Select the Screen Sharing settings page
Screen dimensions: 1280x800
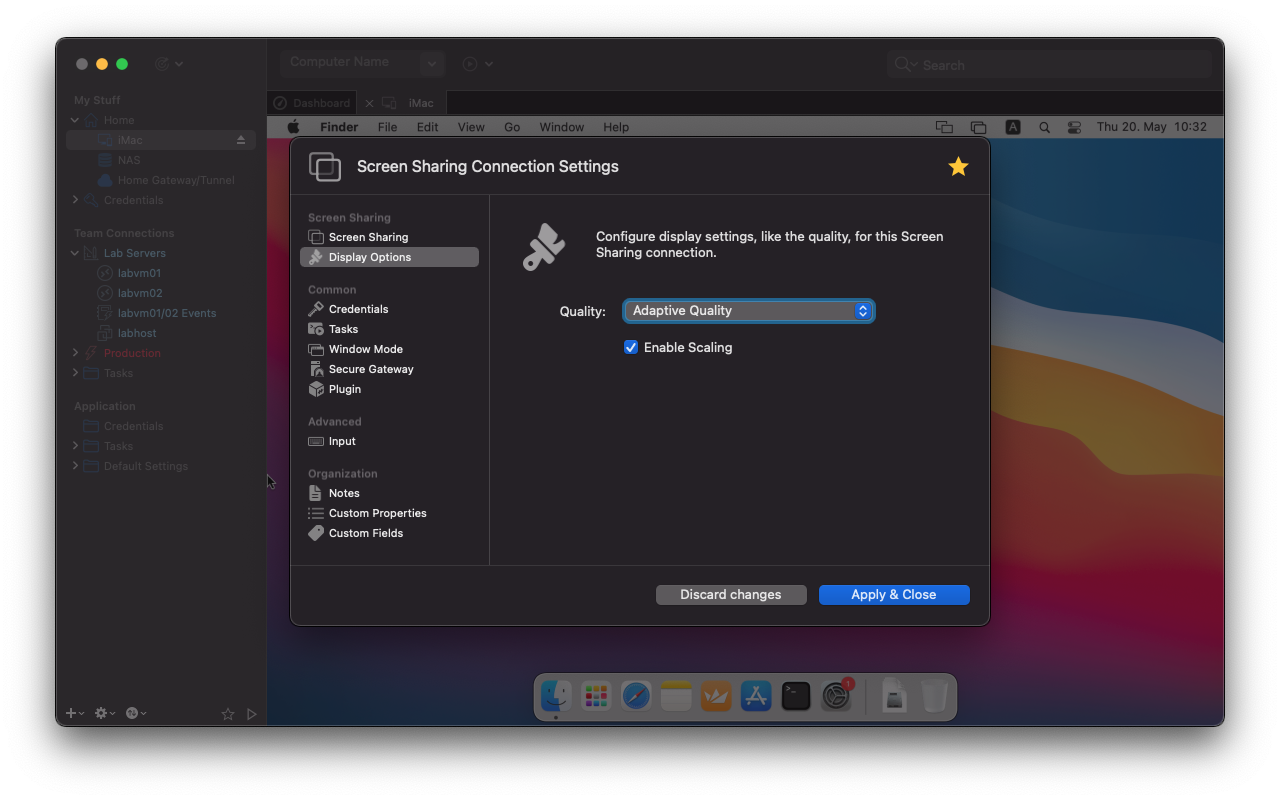point(369,237)
